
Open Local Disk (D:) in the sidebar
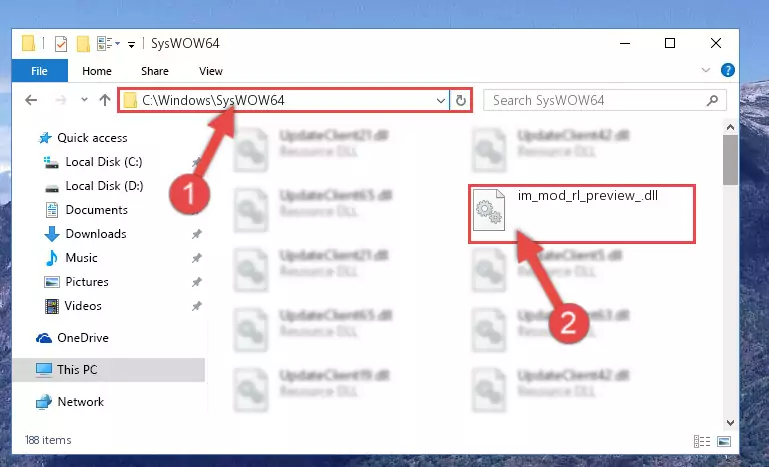click(x=104, y=186)
